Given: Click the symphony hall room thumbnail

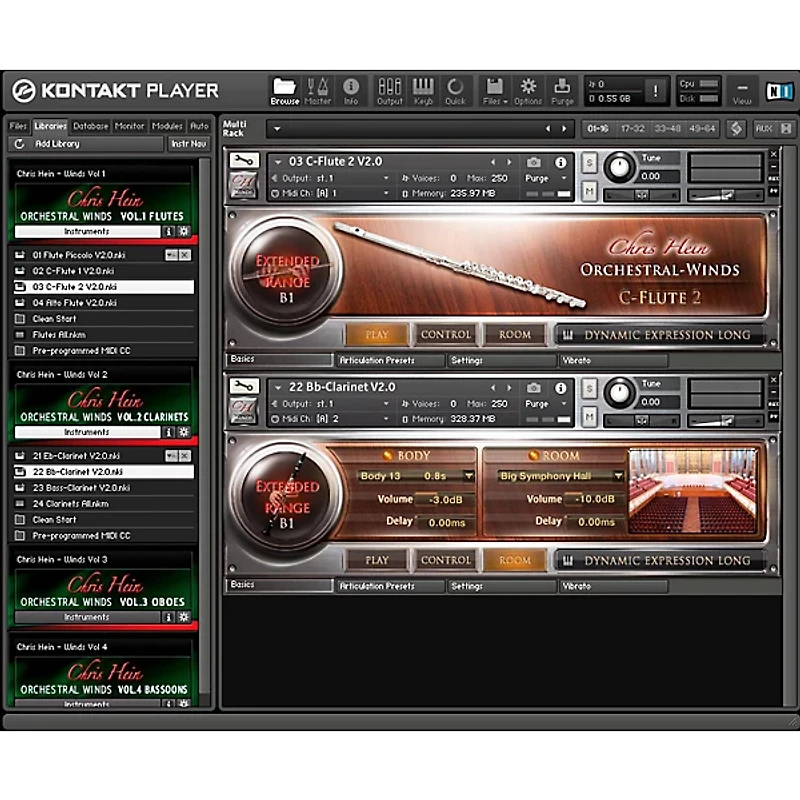Looking at the screenshot, I should 692,492.
